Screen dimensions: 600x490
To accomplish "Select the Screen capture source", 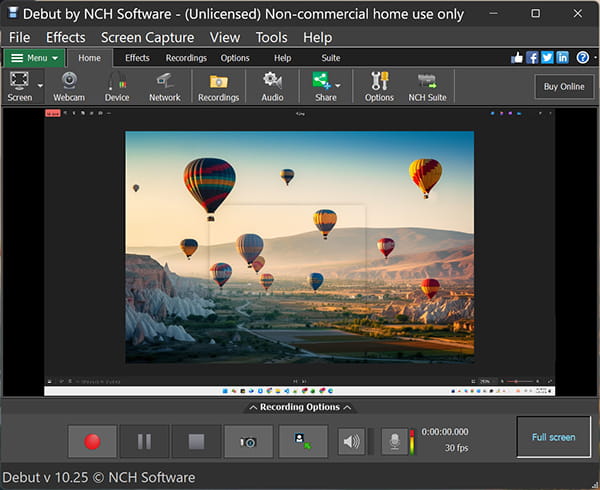I will [x=20, y=87].
